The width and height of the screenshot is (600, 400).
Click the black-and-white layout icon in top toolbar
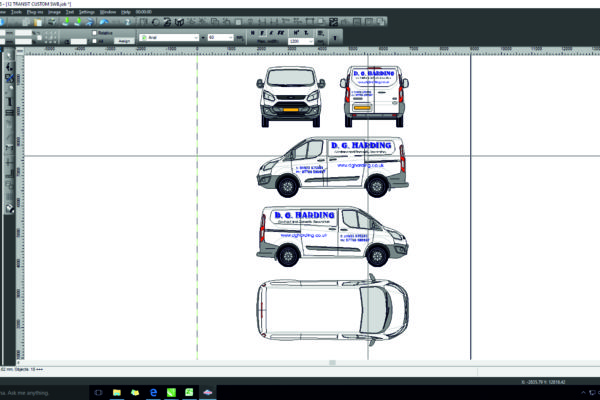(x=333, y=22)
